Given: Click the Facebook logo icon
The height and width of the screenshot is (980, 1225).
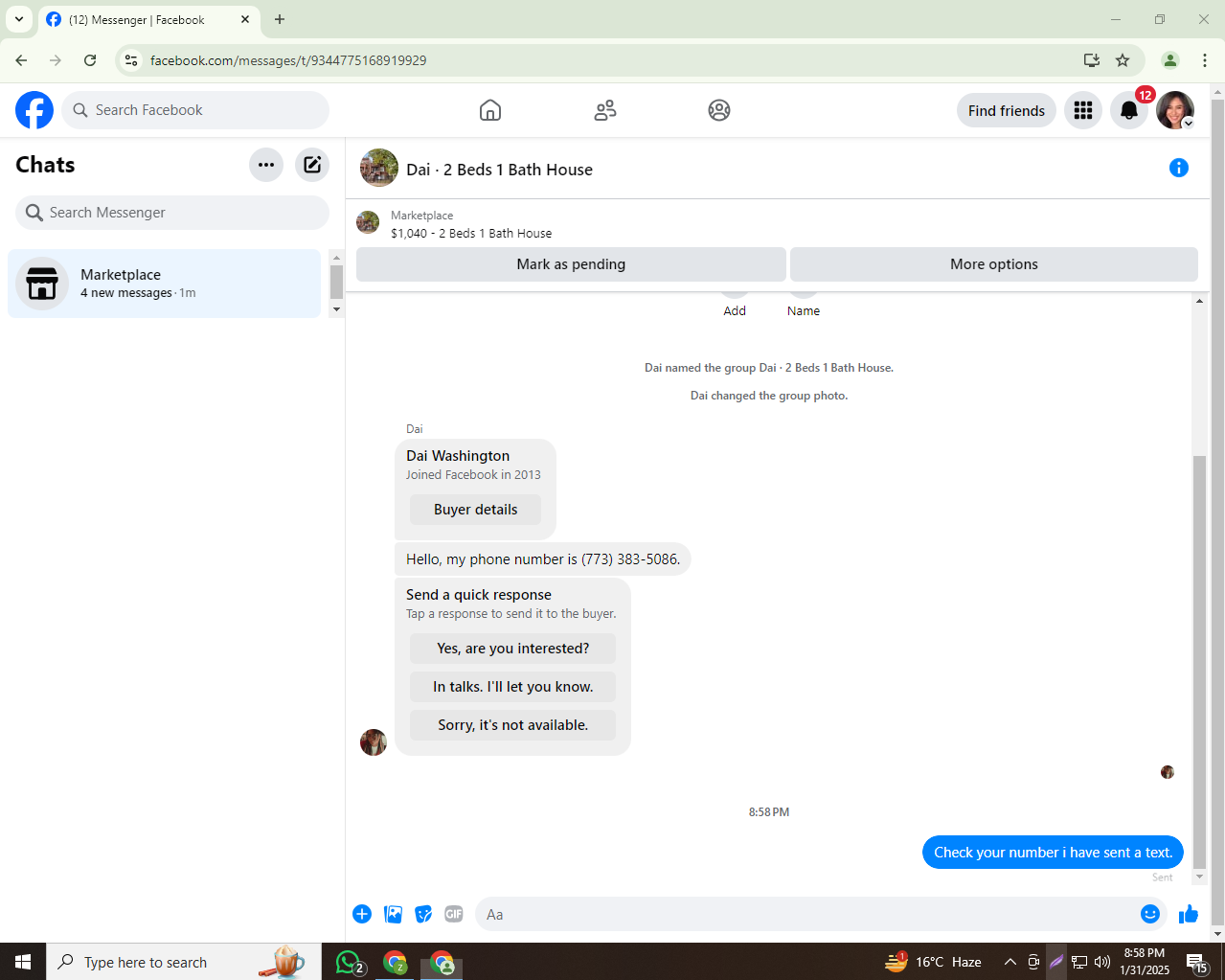Looking at the screenshot, I should pos(34,110).
